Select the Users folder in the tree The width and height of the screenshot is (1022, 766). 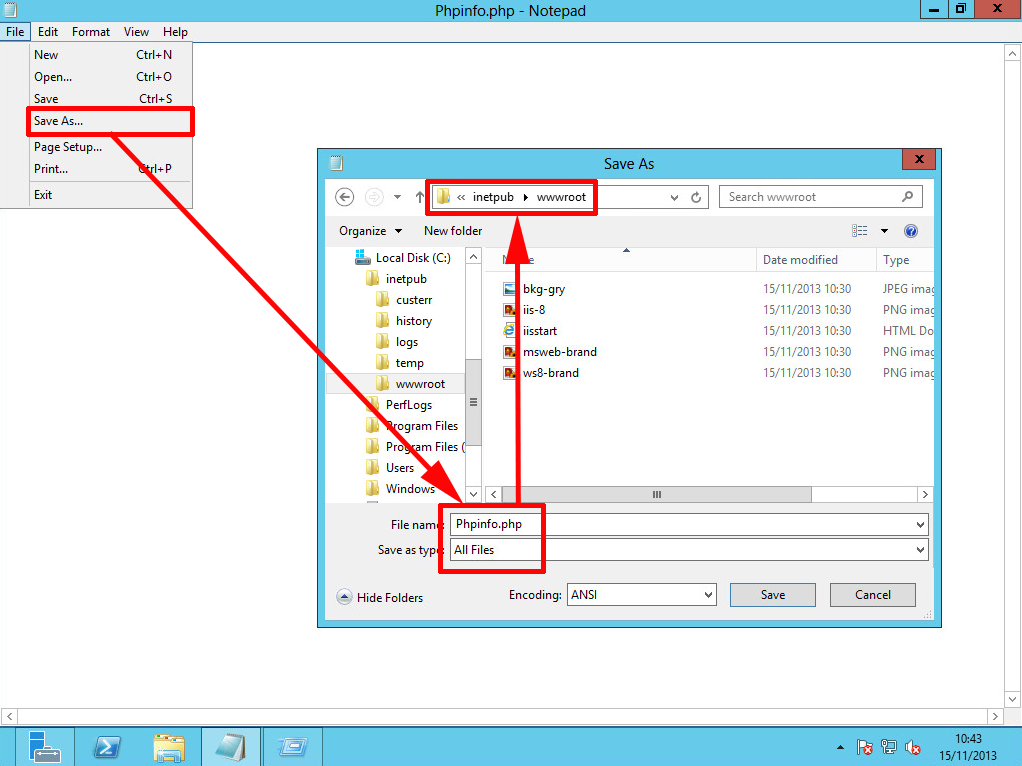(x=390, y=467)
